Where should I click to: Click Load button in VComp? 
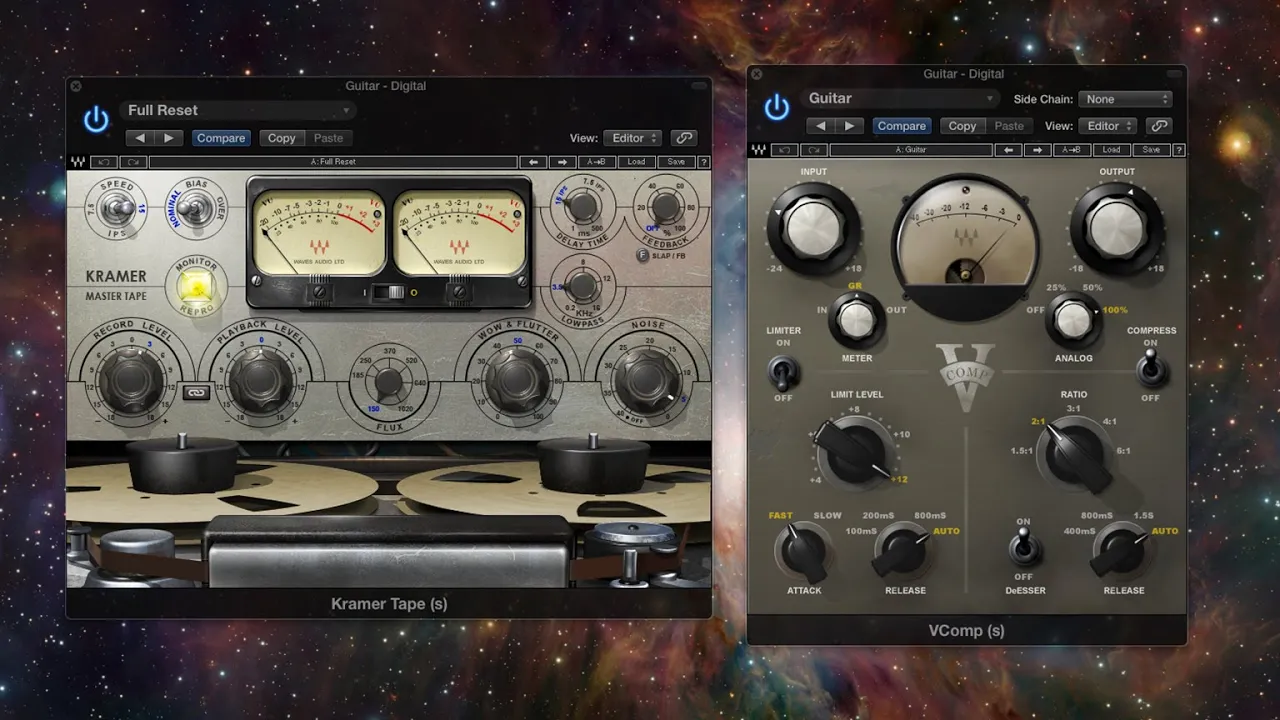tap(1112, 150)
